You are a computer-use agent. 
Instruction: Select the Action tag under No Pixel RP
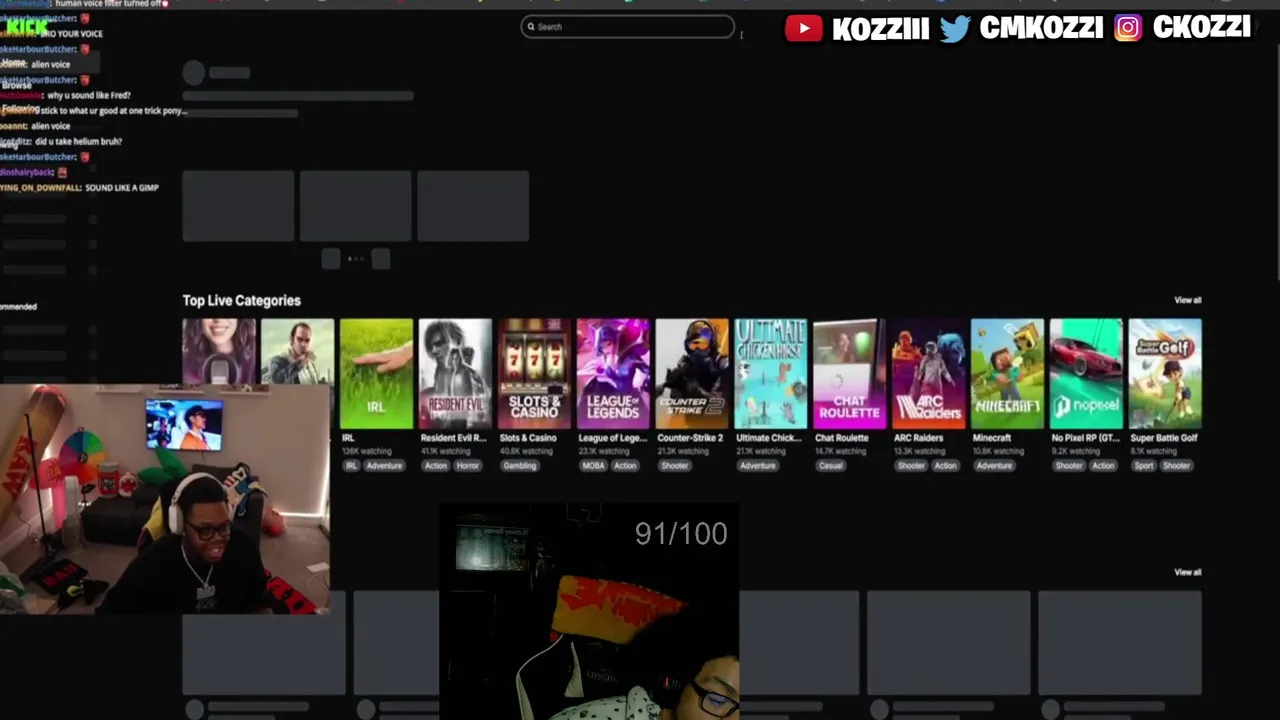click(1103, 466)
